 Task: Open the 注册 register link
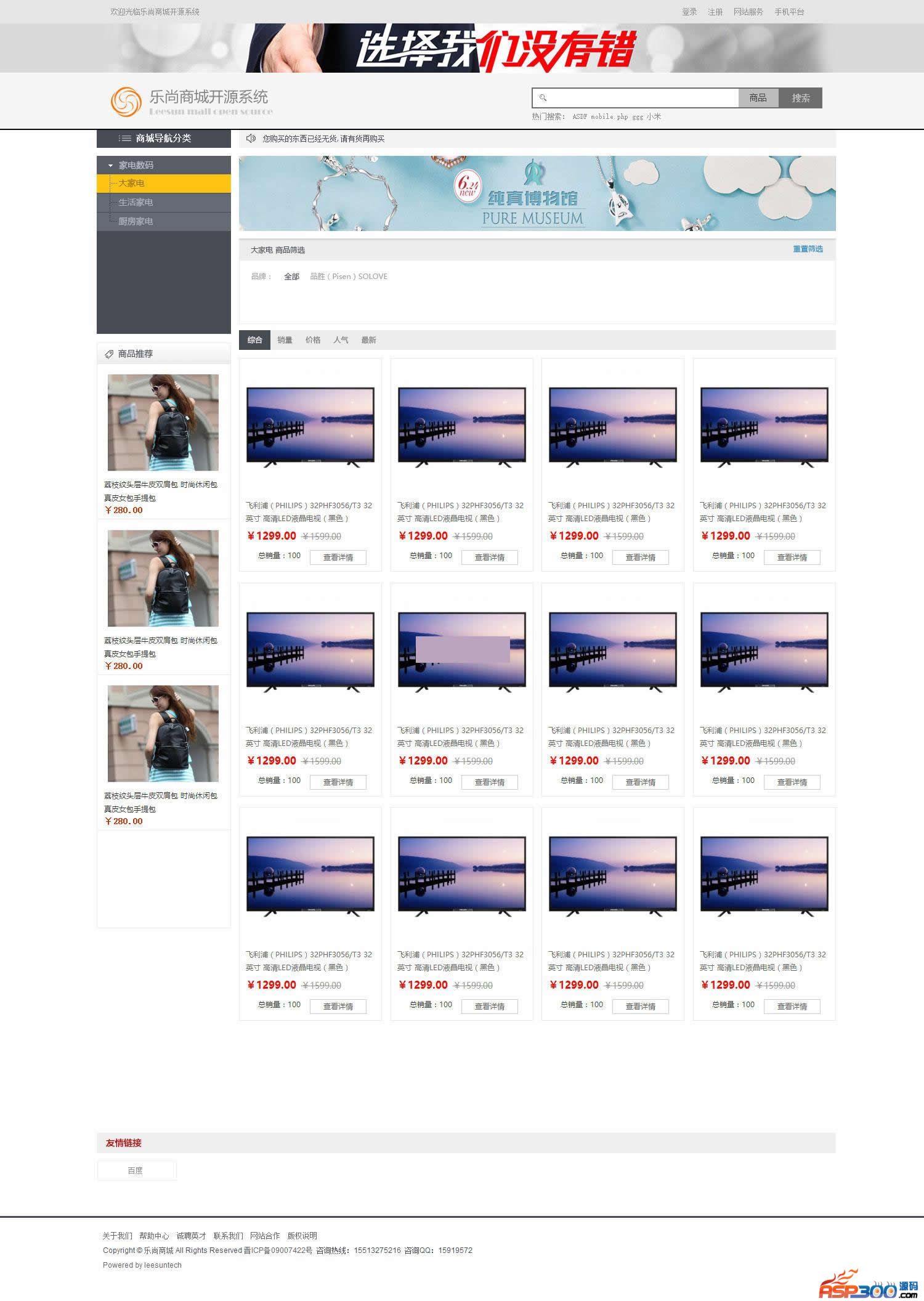[715, 12]
